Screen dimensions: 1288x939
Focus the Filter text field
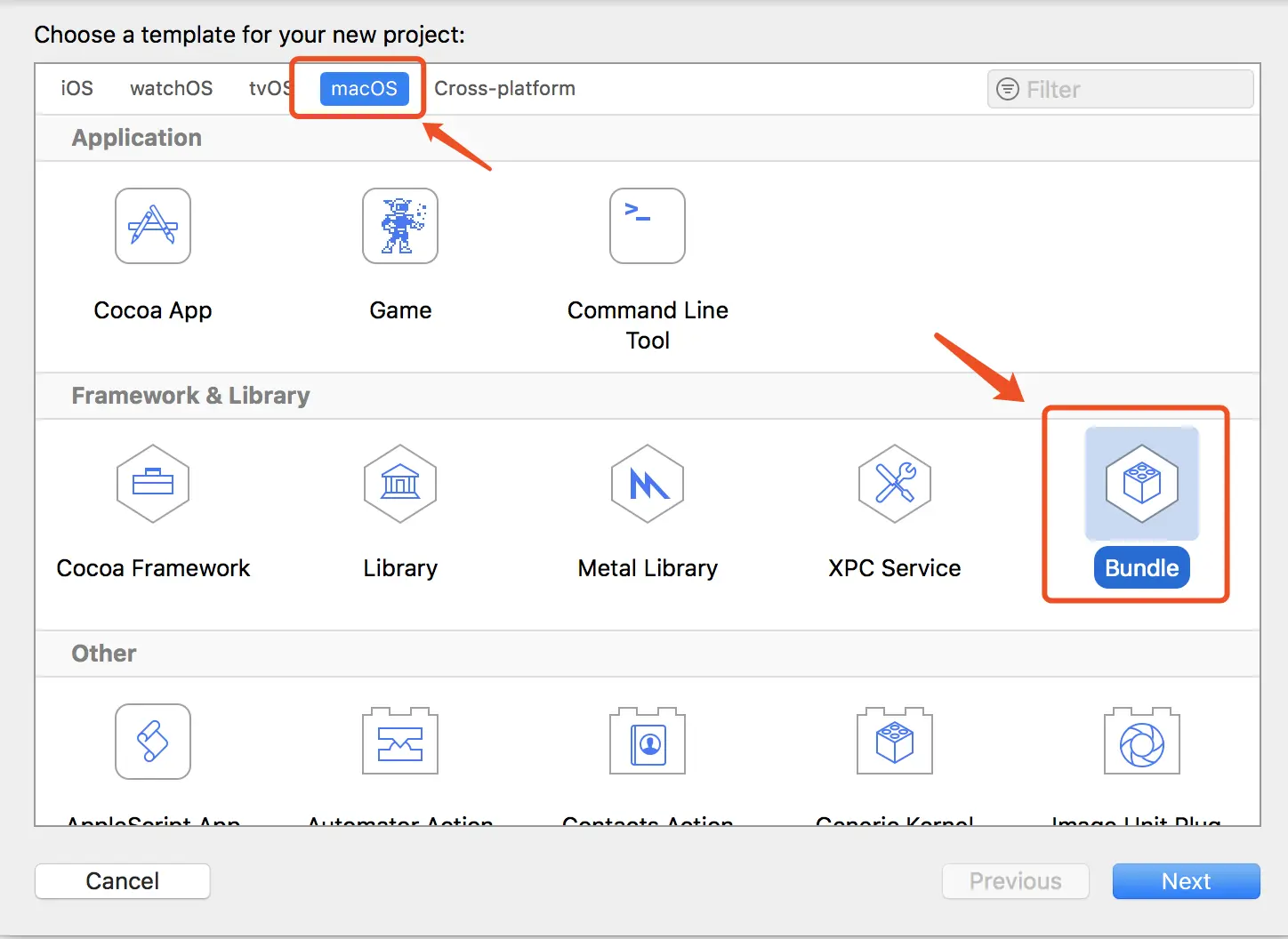(x=1121, y=89)
